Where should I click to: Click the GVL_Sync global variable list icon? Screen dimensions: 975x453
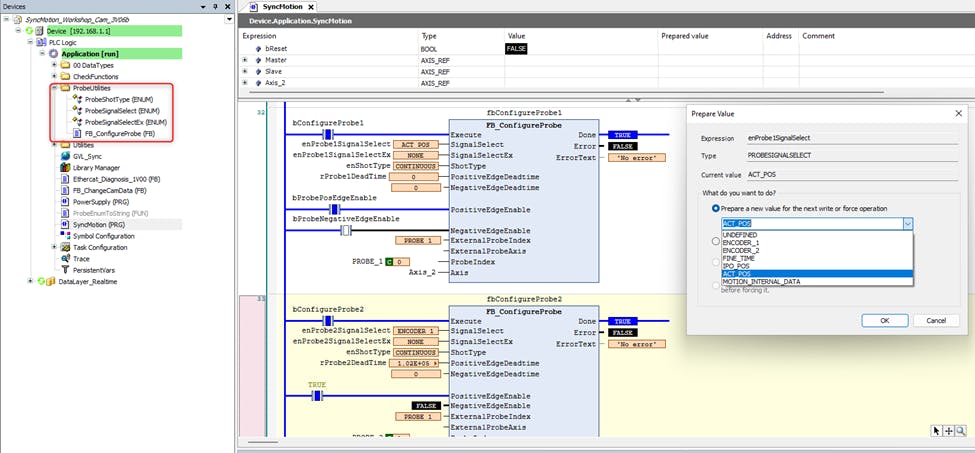point(66,156)
